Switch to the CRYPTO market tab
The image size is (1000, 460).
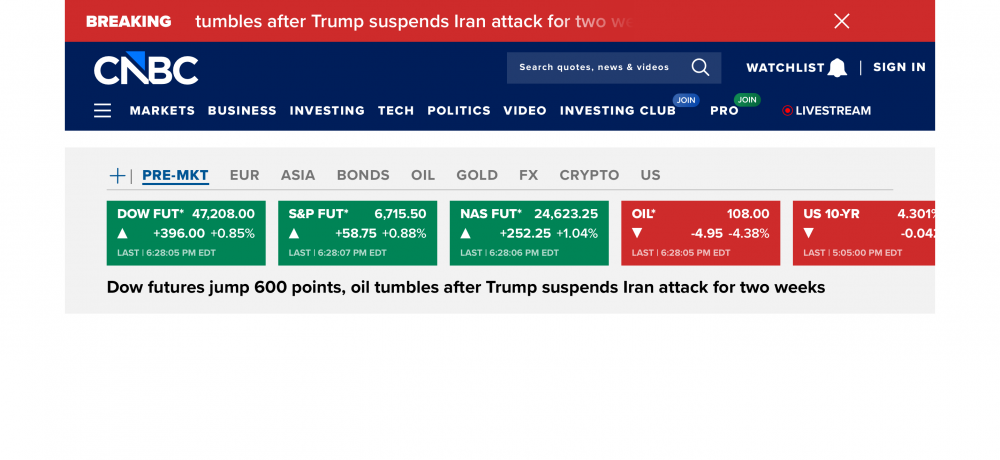589,175
